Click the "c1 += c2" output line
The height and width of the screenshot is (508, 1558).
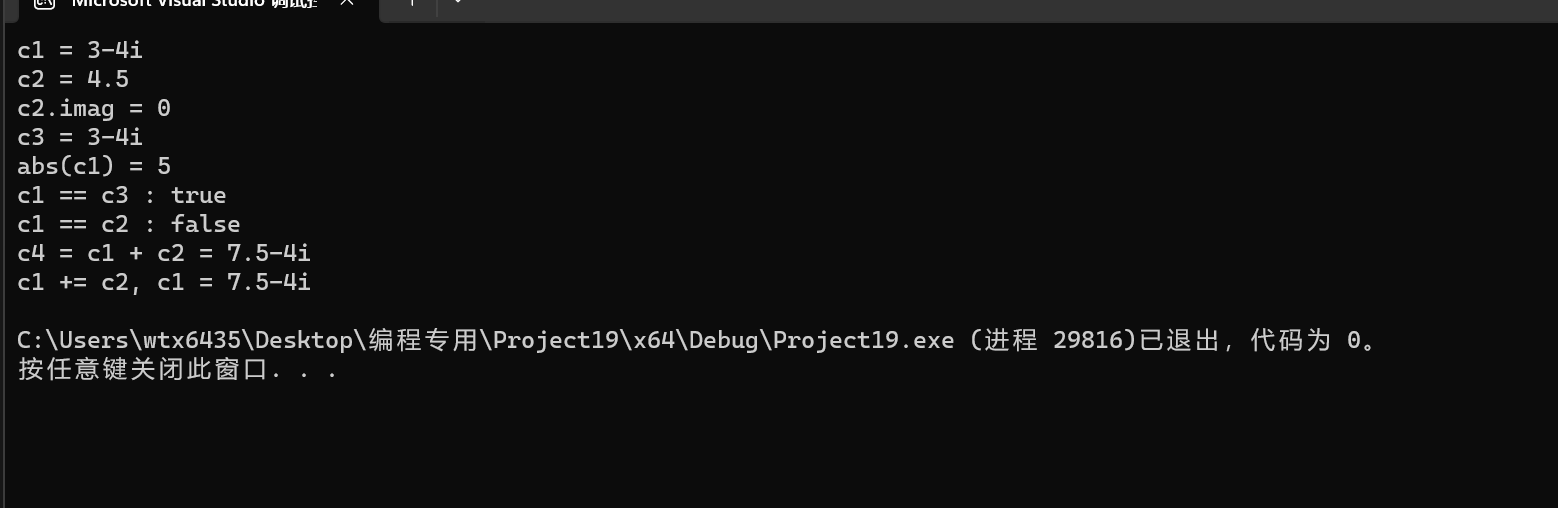point(164,282)
